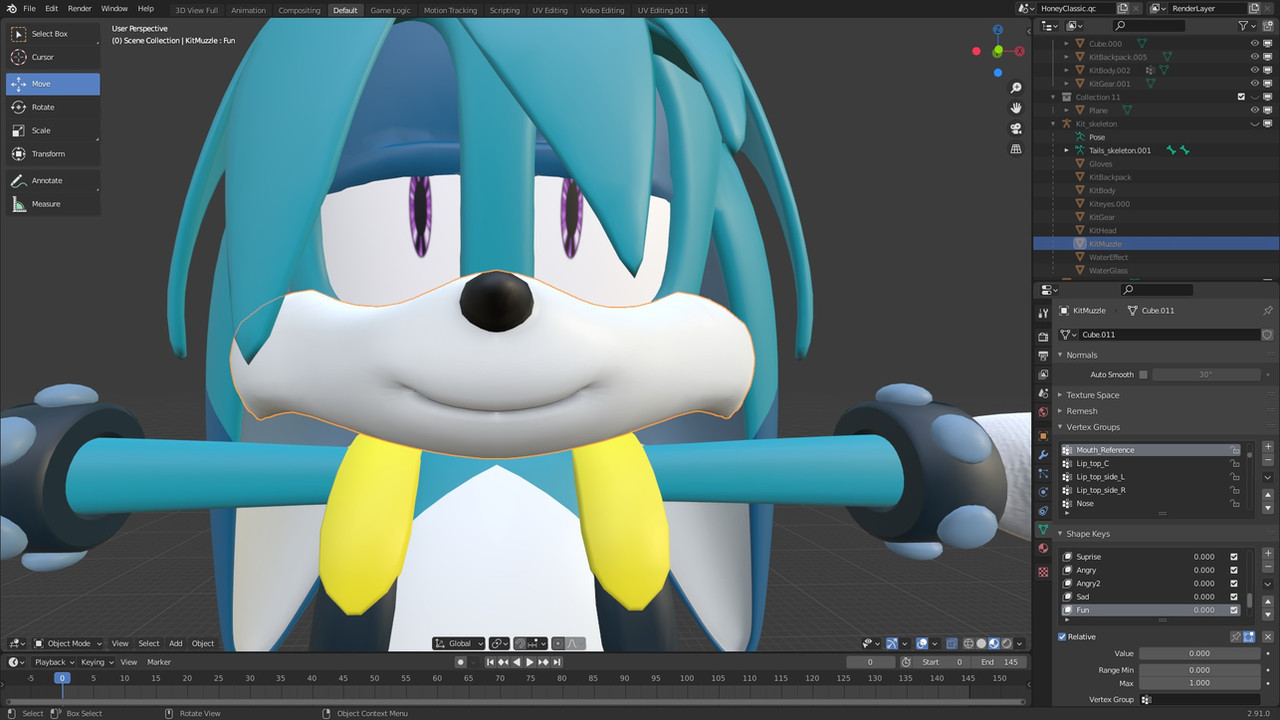The width and height of the screenshot is (1280, 720).
Task: Pick the Scale tool
Action: coord(52,130)
